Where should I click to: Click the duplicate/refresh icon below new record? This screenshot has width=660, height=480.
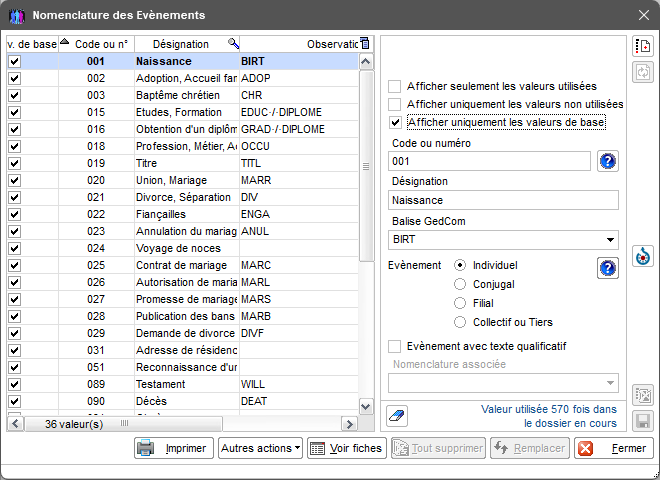click(x=643, y=72)
